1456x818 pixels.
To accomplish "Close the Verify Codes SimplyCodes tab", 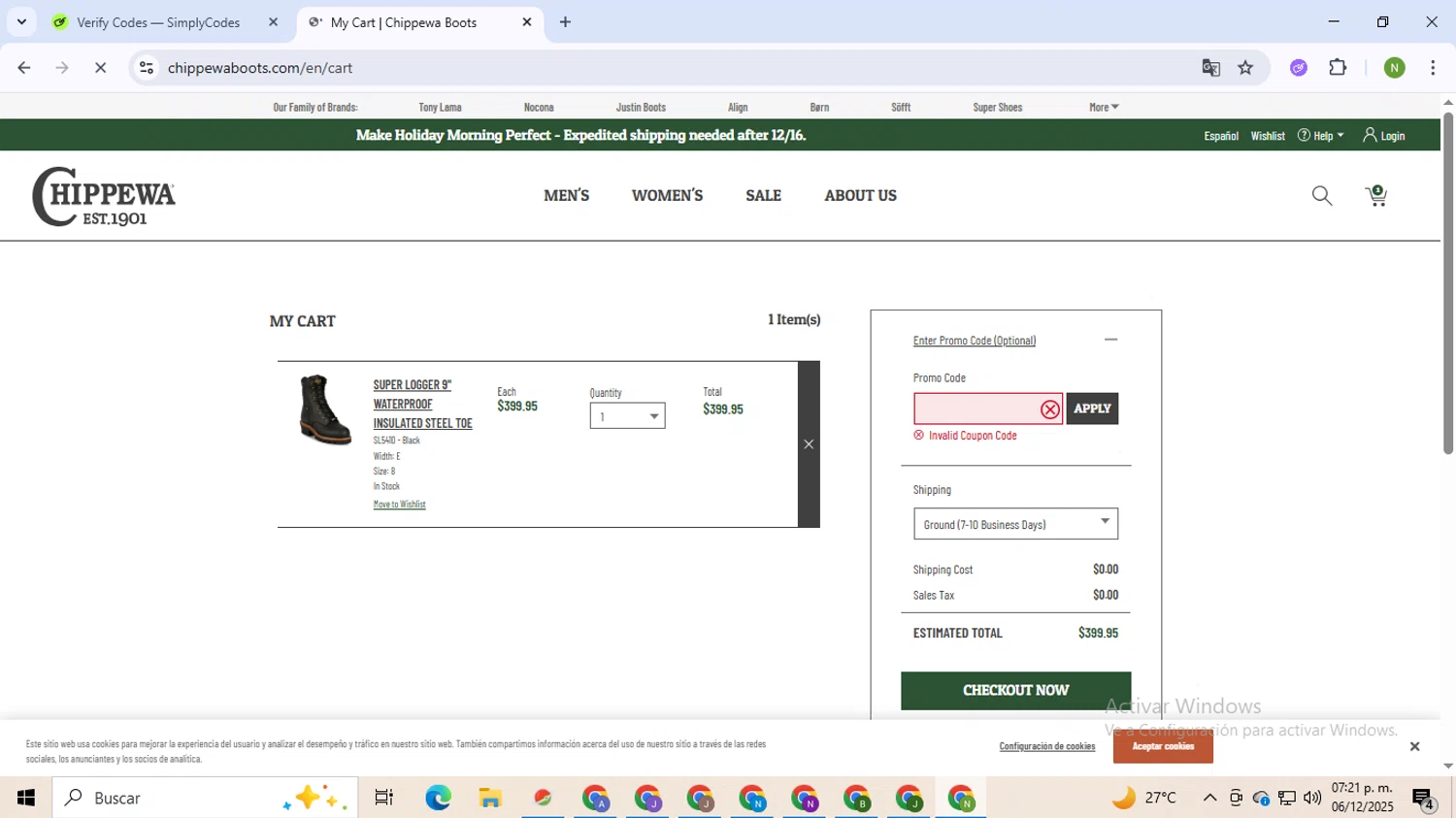I will point(273,22).
